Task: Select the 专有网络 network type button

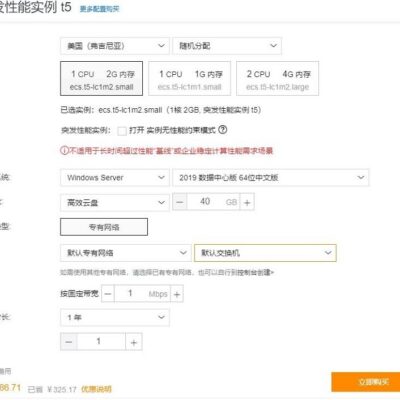Action: pyautogui.click(x=104, y=227)
